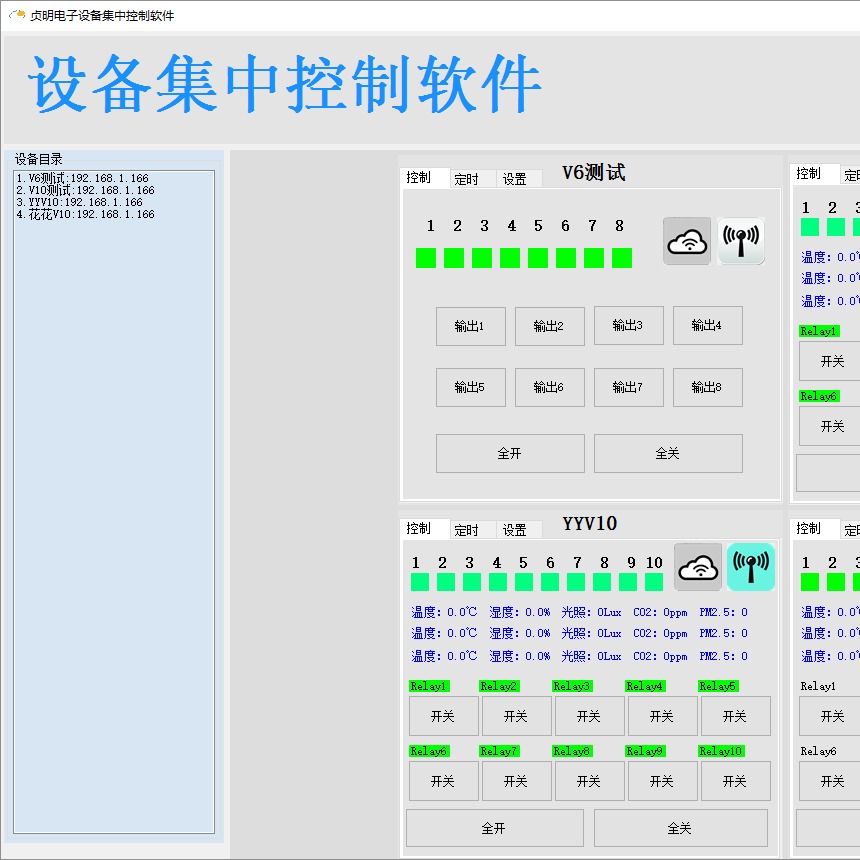Toggle 输出4 in V6测试 panel
860x860 pixels.
pos(708,325)
